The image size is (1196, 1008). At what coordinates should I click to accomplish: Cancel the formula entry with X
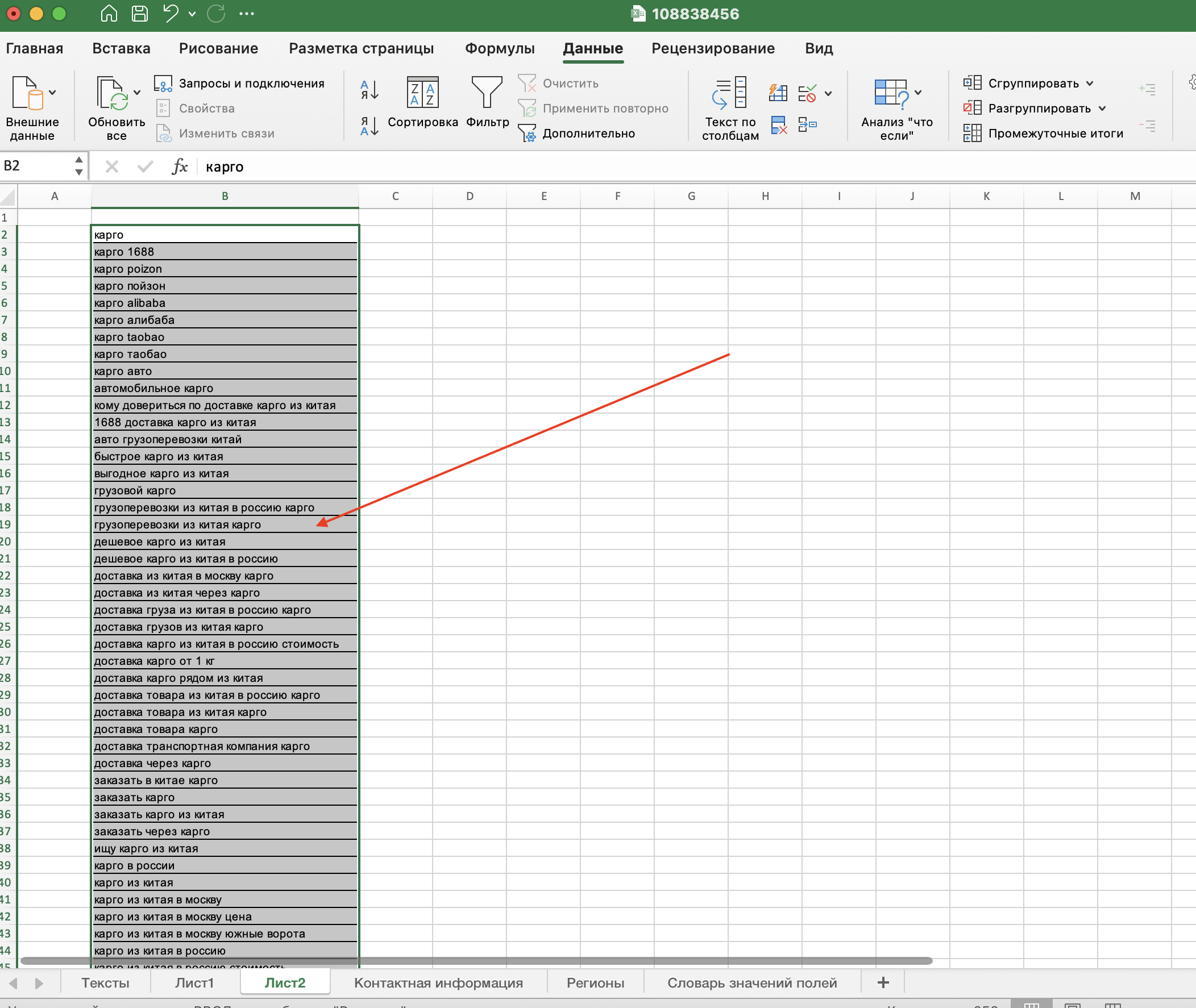coord(112,166)
